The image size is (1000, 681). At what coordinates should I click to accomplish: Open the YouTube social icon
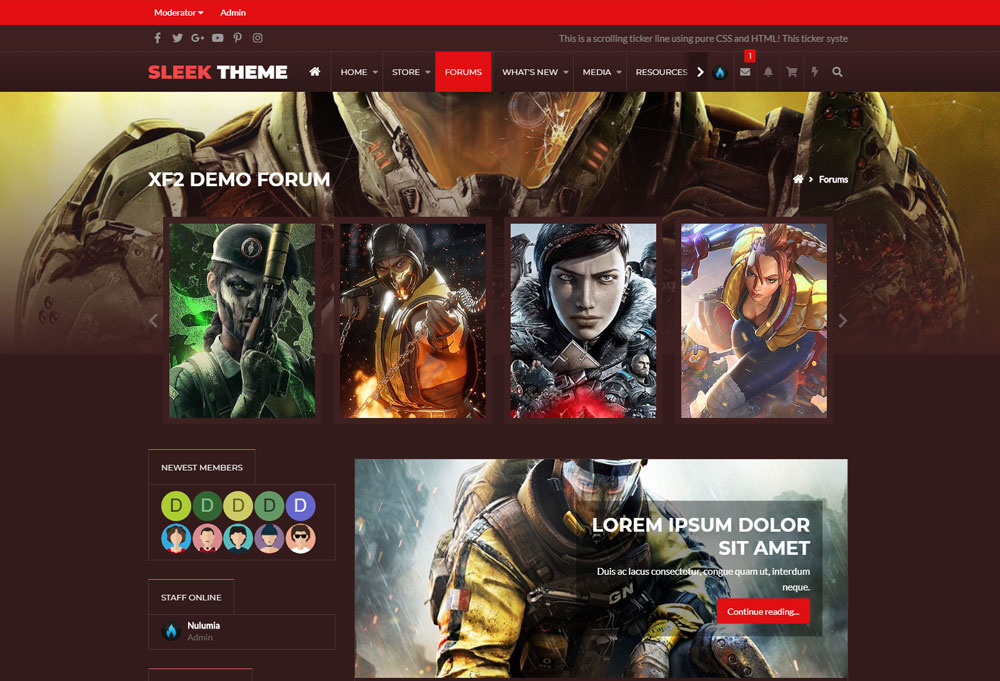tap(217, 38)
